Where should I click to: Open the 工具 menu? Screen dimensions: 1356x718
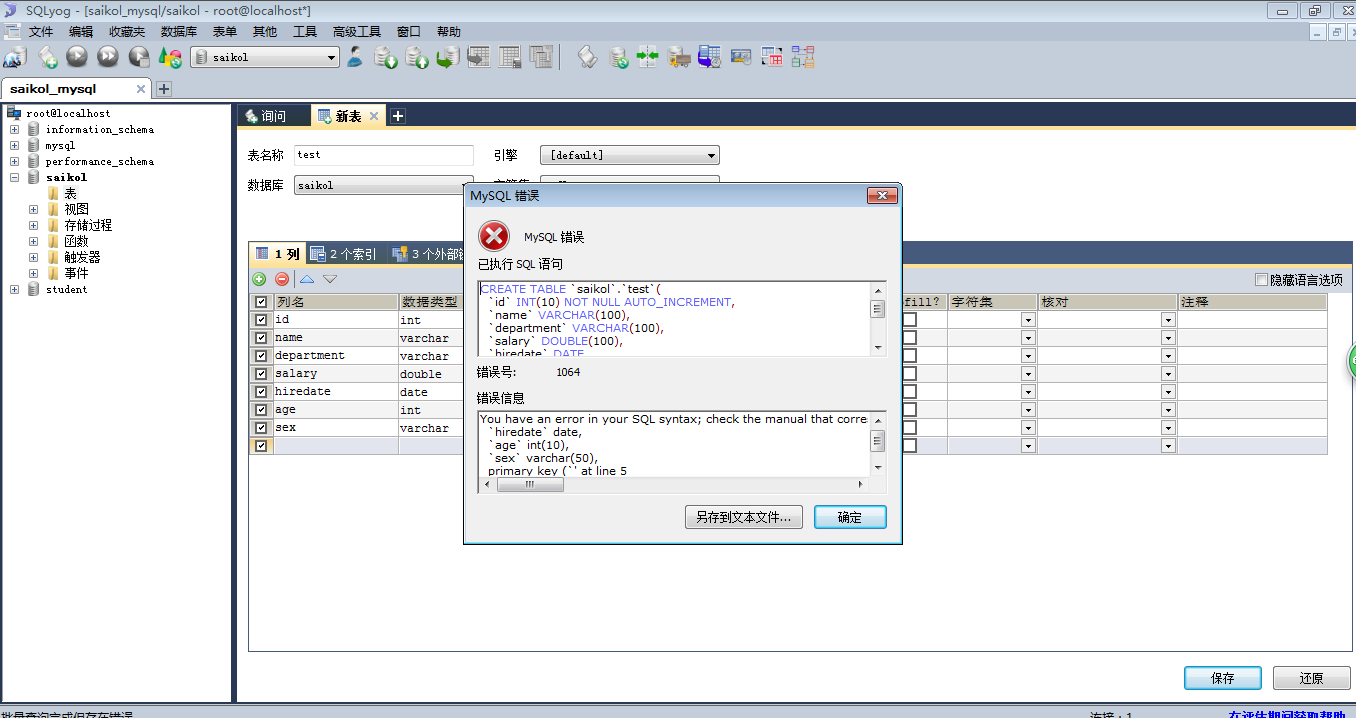[x=305, y=31]
